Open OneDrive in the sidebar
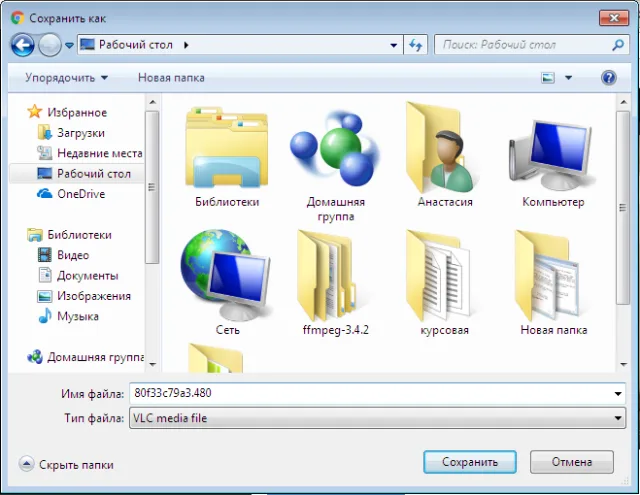640x495 pixels. pos(71,194)
